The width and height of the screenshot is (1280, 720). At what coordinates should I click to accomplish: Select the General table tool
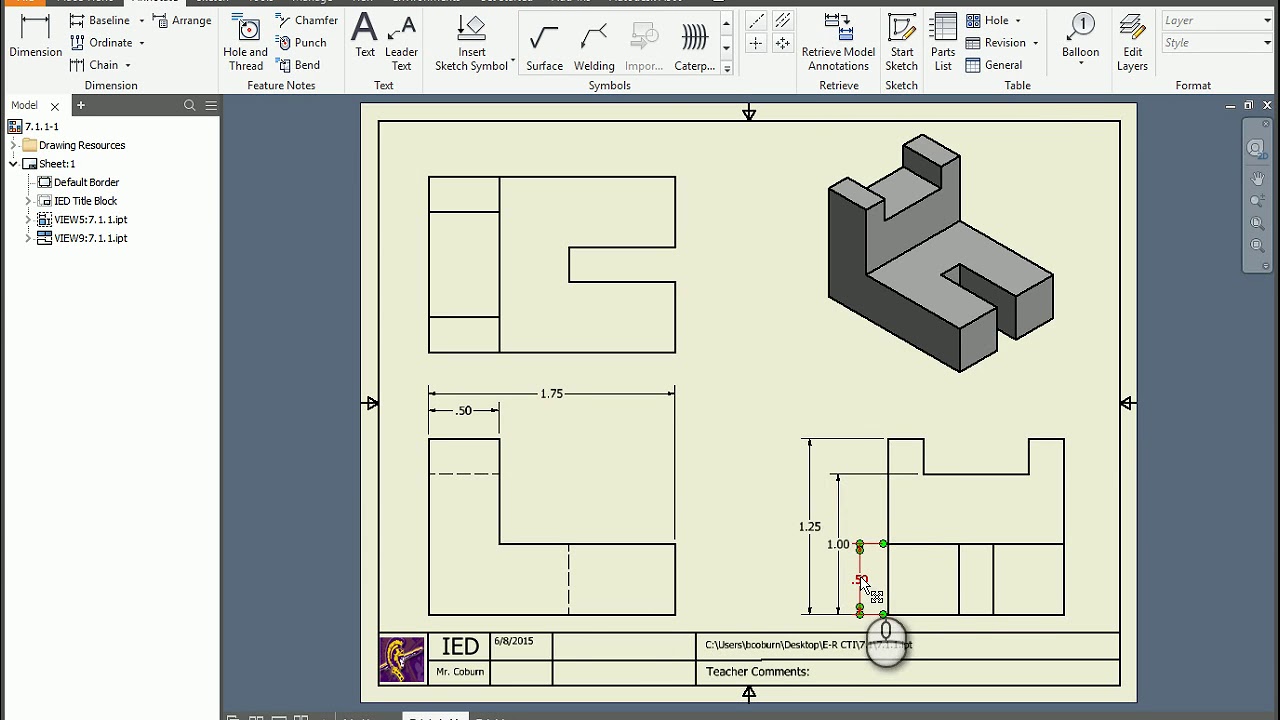pyautogui.click(x=993, y=65)
